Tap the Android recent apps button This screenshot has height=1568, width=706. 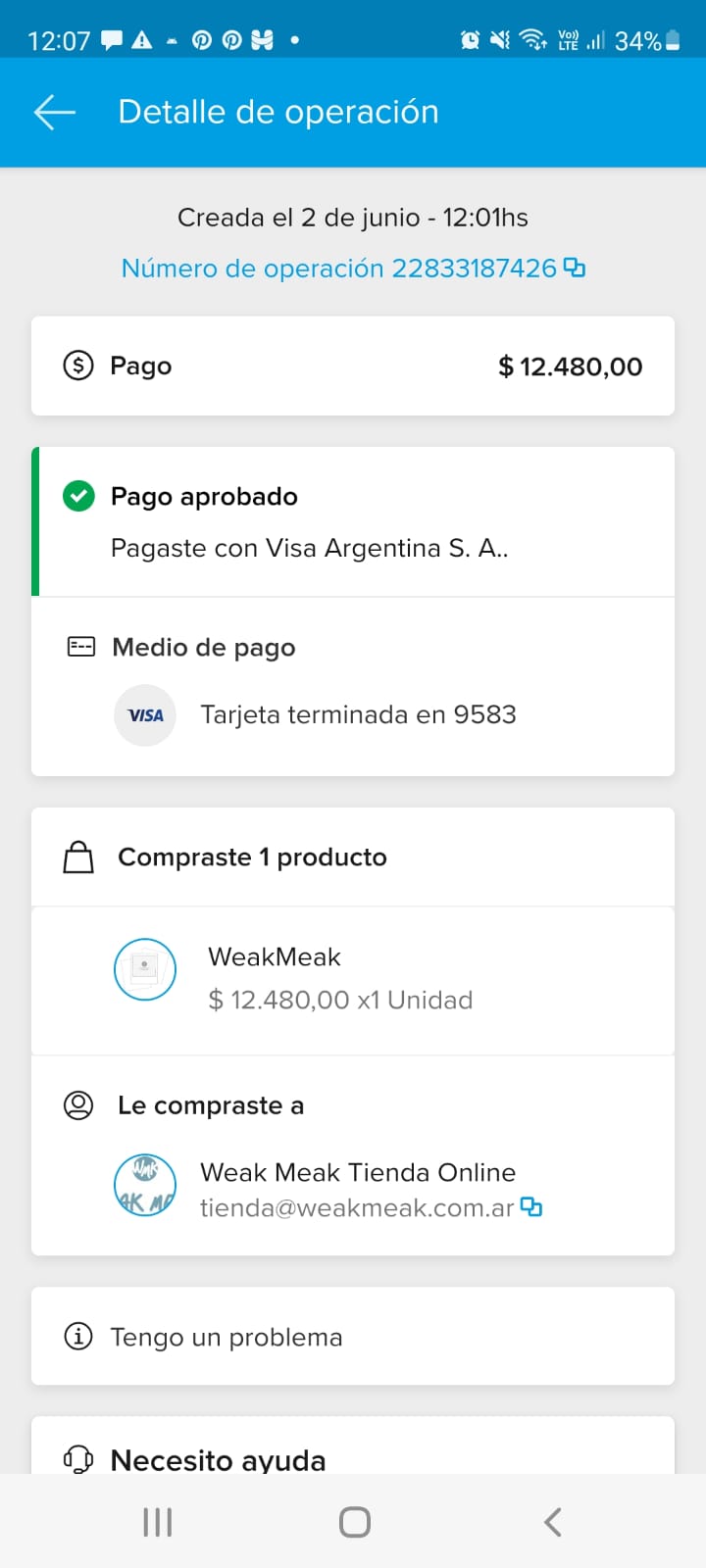158,1522
